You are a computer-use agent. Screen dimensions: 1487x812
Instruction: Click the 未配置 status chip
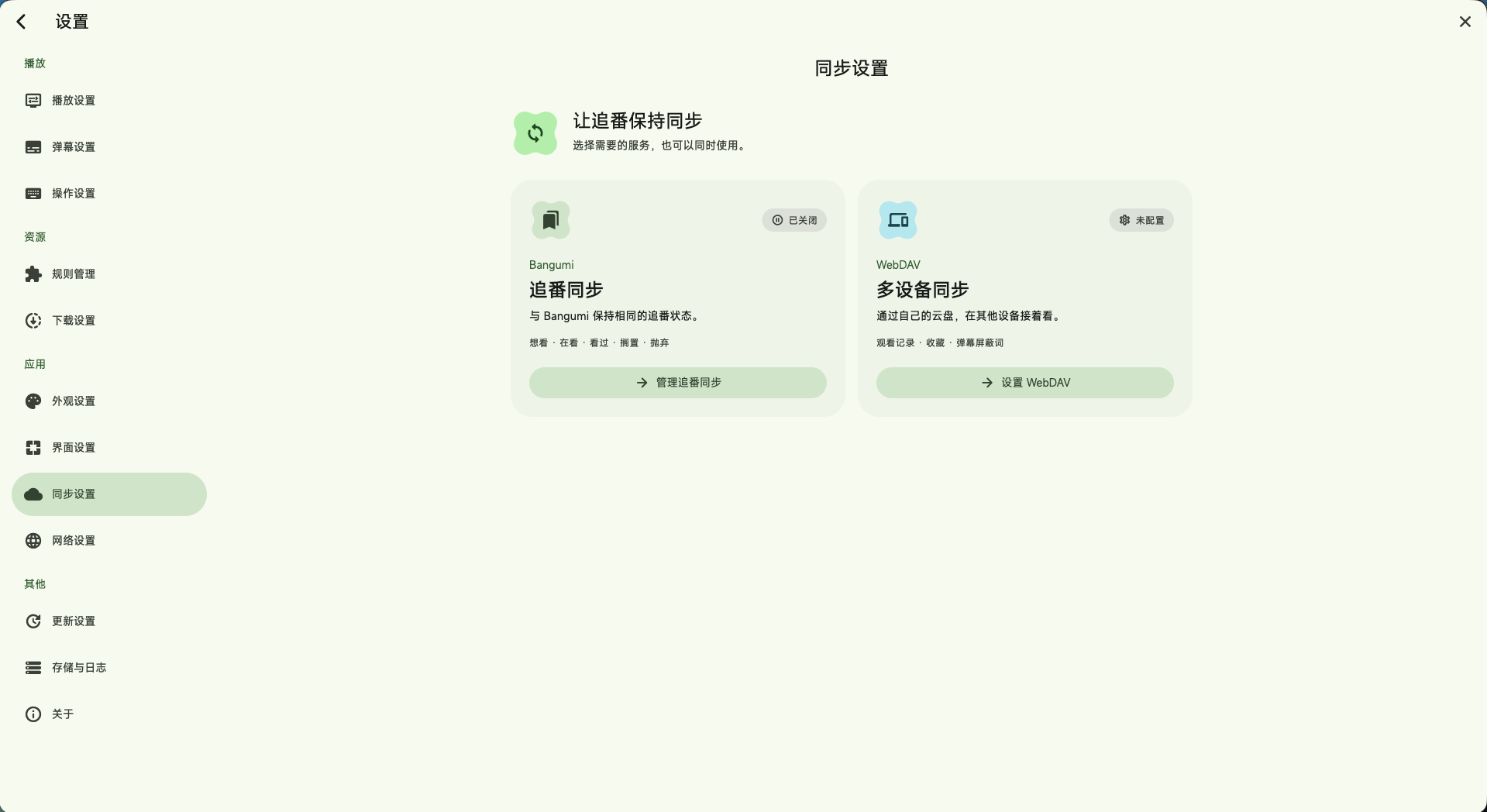(x=1141, y=220)
